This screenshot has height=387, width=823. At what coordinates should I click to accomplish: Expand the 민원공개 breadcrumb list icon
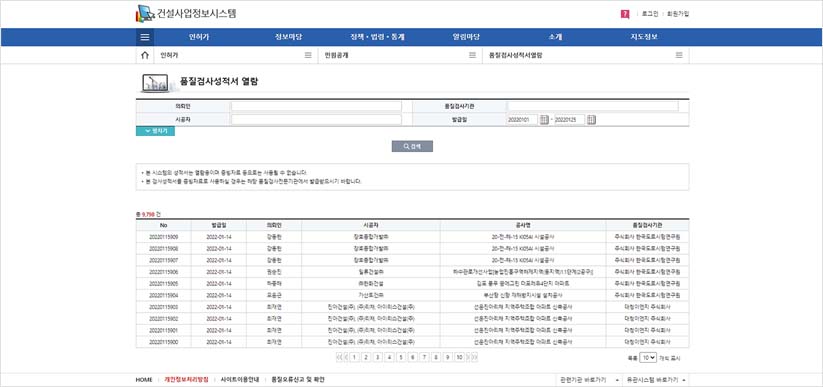tap(472, 55)
